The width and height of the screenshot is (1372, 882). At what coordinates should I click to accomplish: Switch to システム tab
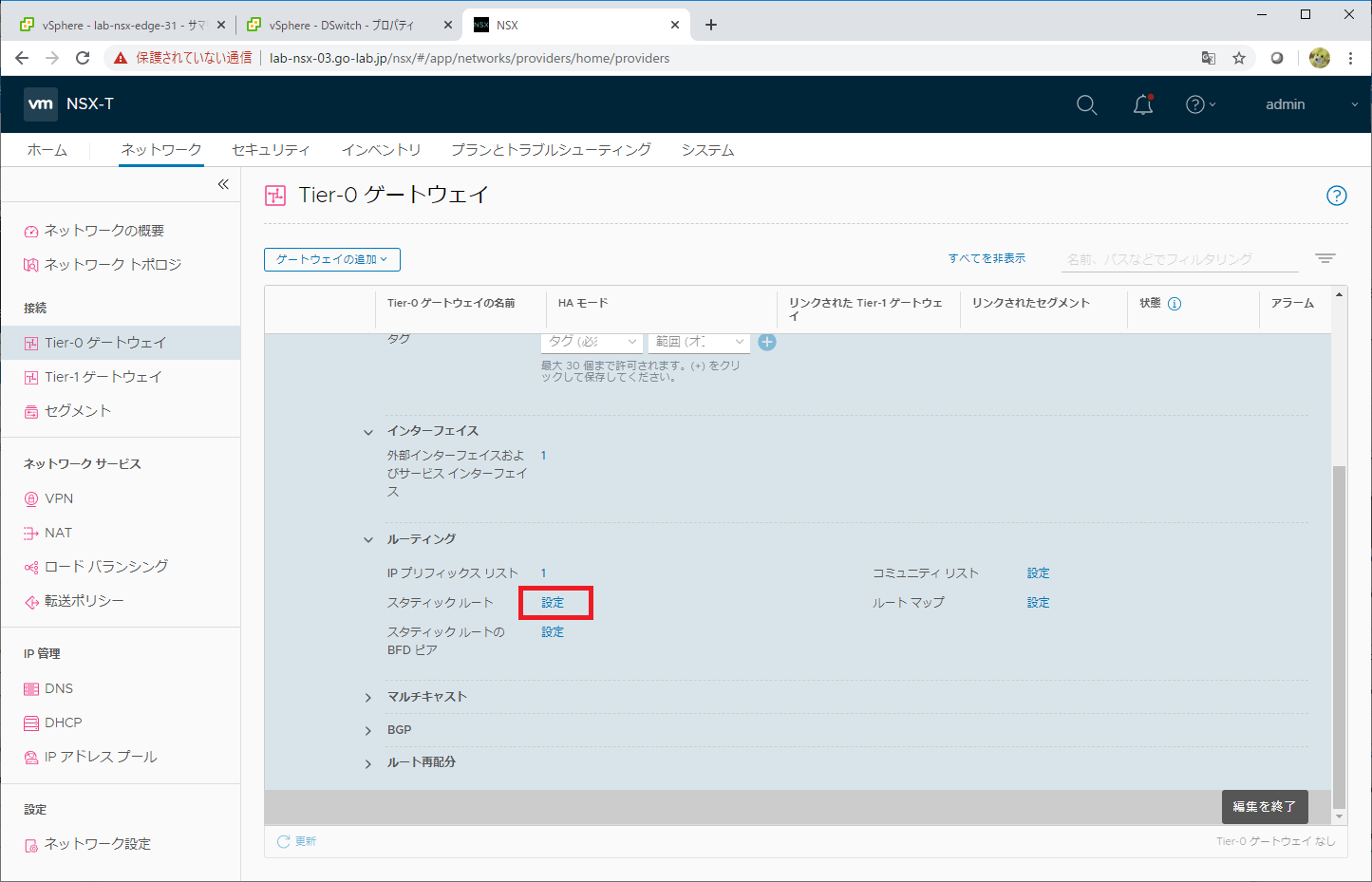pos(707,150)
